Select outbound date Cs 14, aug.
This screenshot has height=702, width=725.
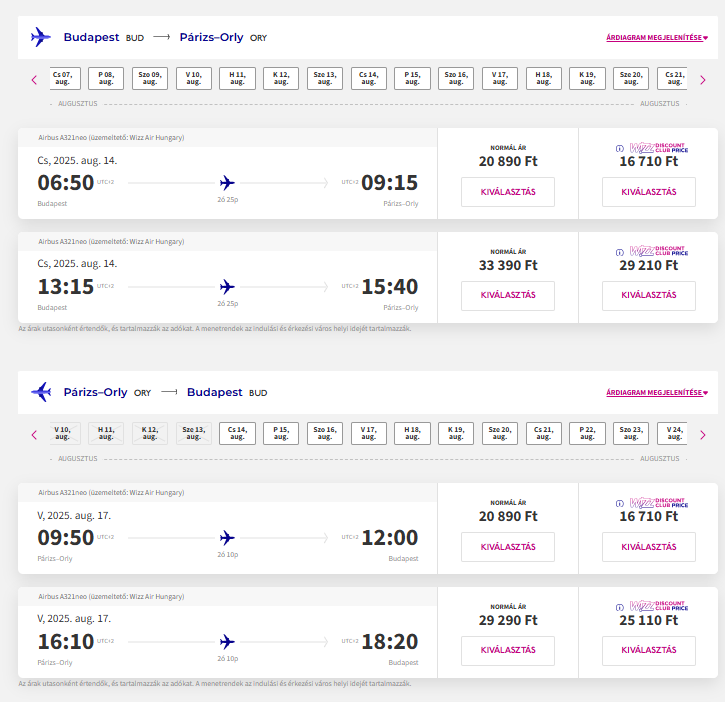[x=369, y=78]
